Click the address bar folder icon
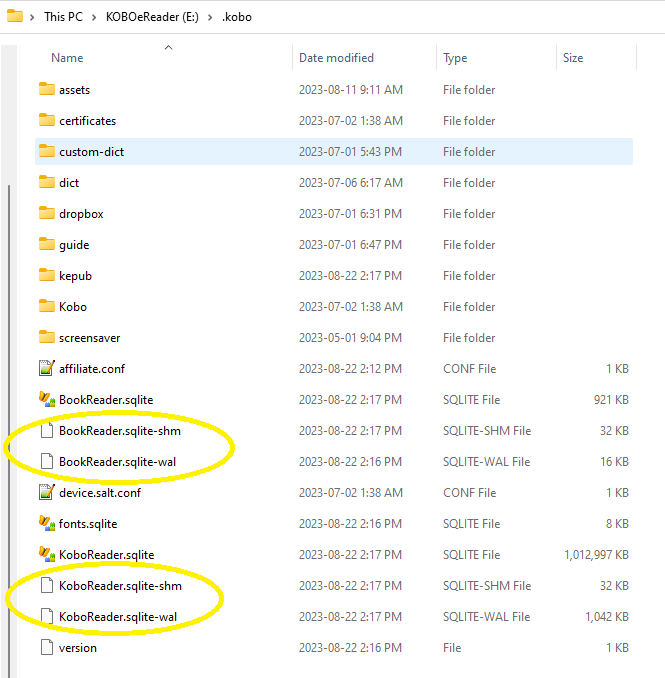 [15, 16]
